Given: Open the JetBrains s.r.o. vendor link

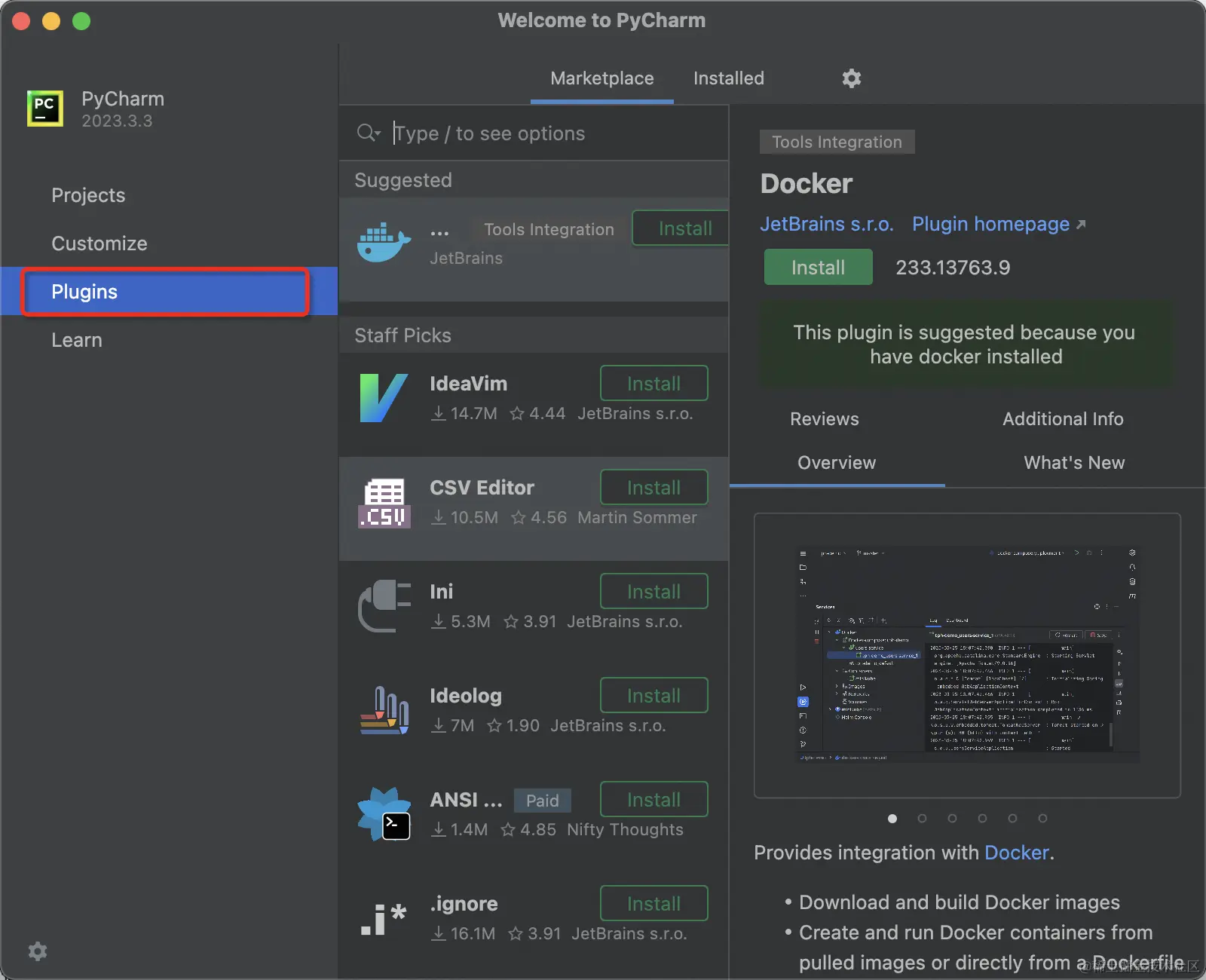Looking at the screenshot, I should (x=827, y=224).
